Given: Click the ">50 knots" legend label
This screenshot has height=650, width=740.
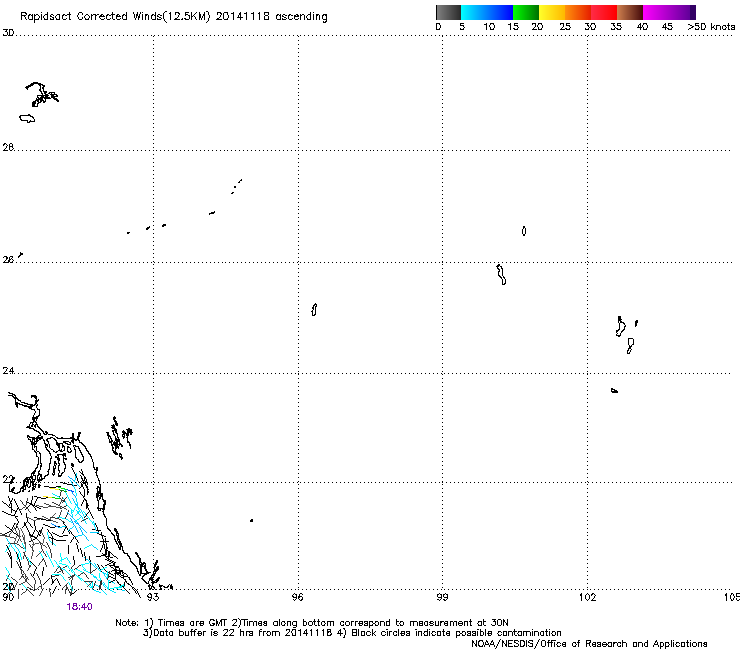Looking at the screenshot, I should point(711,27).
